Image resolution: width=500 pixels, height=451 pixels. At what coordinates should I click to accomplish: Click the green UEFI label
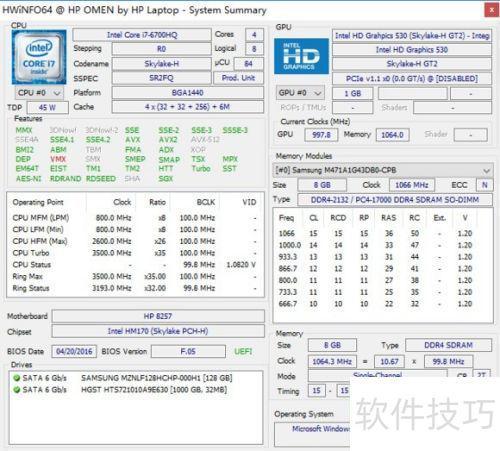(243, 351)
